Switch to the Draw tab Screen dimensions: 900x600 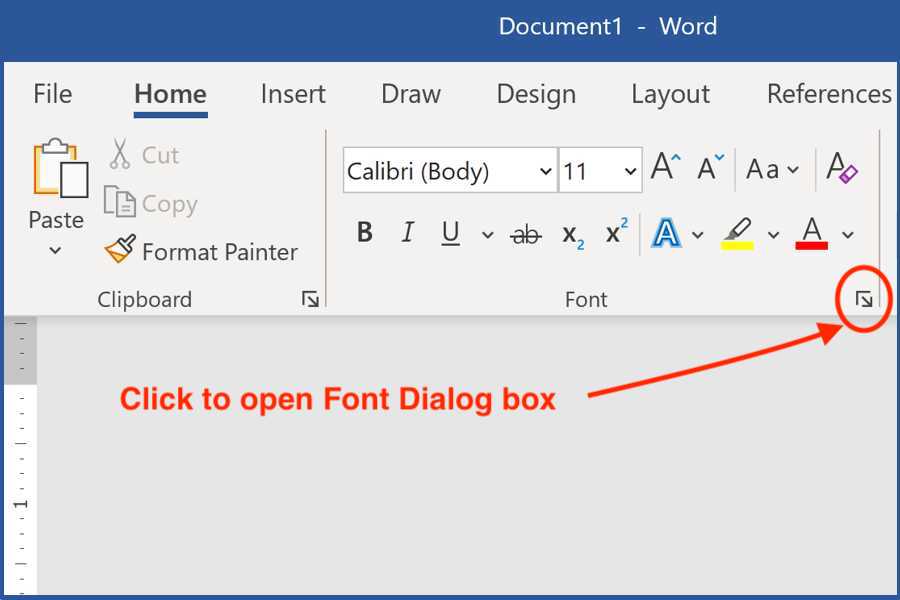(x=411, y=94)
